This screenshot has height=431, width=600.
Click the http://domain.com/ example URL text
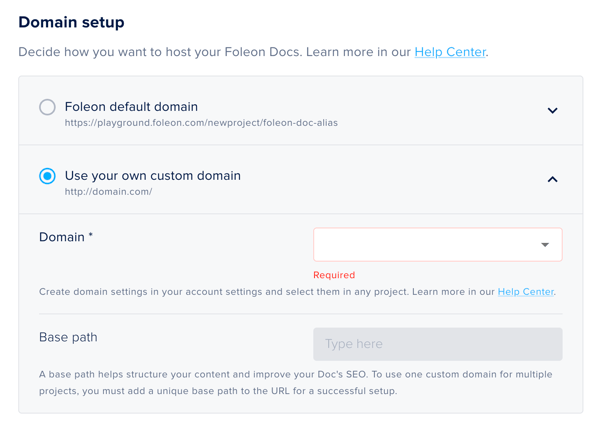coord(108,191)
